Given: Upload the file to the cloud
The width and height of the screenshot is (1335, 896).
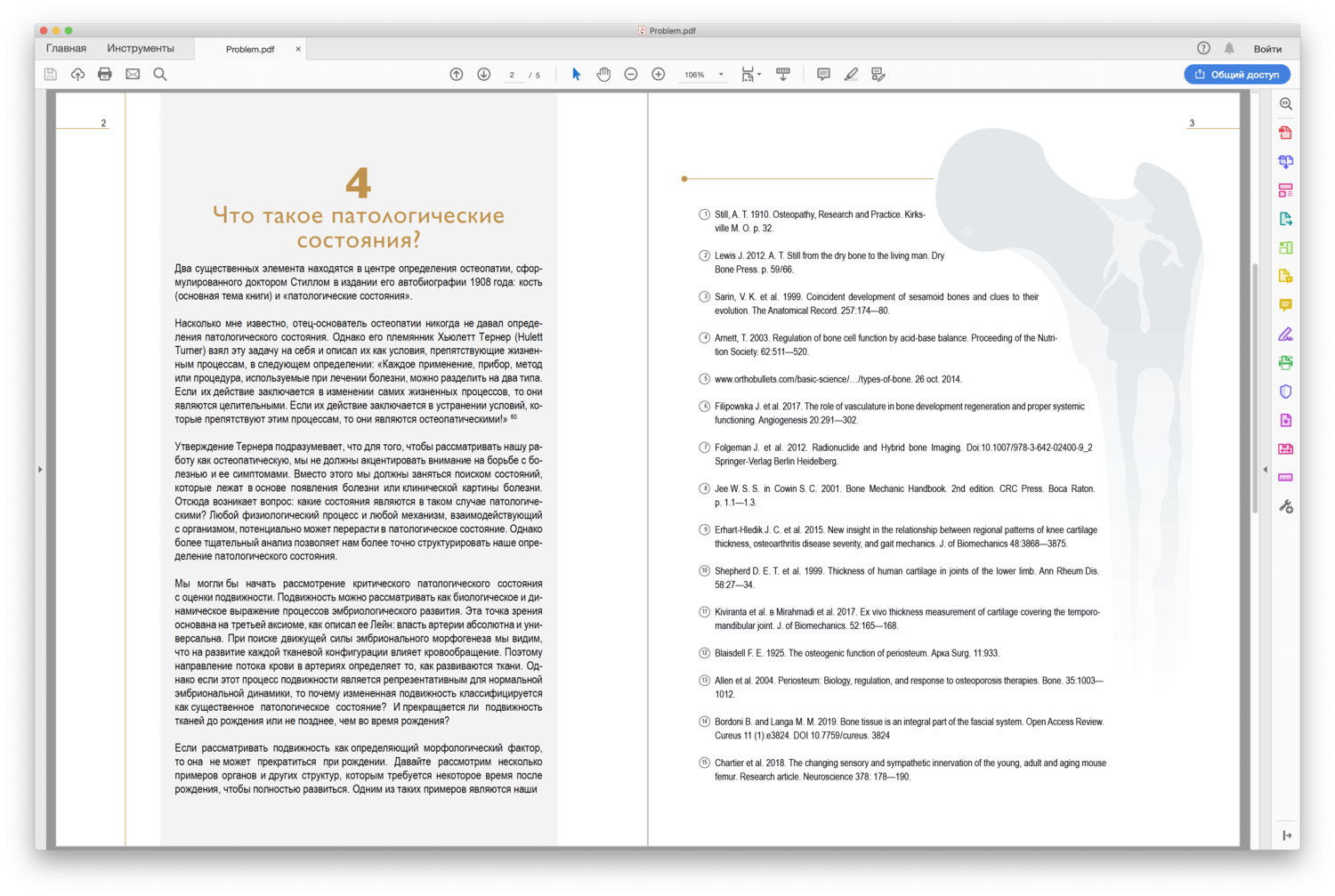Looking at the screenshot, I should point(78,75).
